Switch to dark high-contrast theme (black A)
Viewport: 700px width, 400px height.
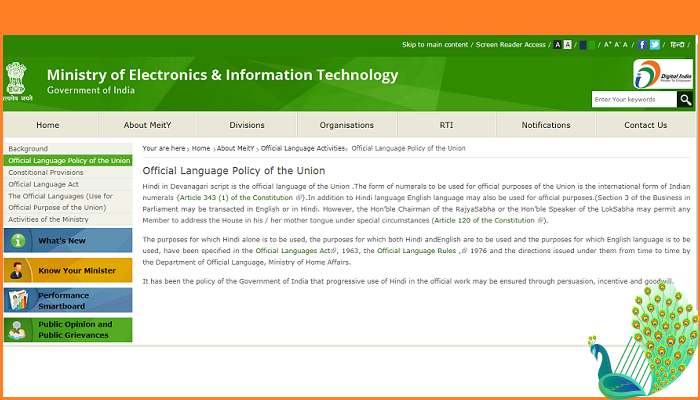(x=555, y=45)
